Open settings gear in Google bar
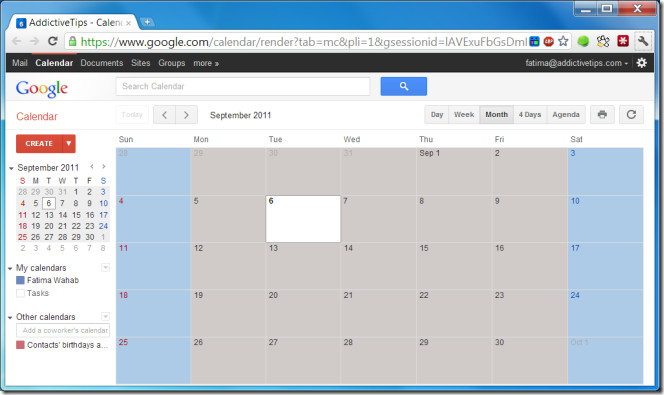Screen dimensions: 664x395 click(x=642, y=63)
